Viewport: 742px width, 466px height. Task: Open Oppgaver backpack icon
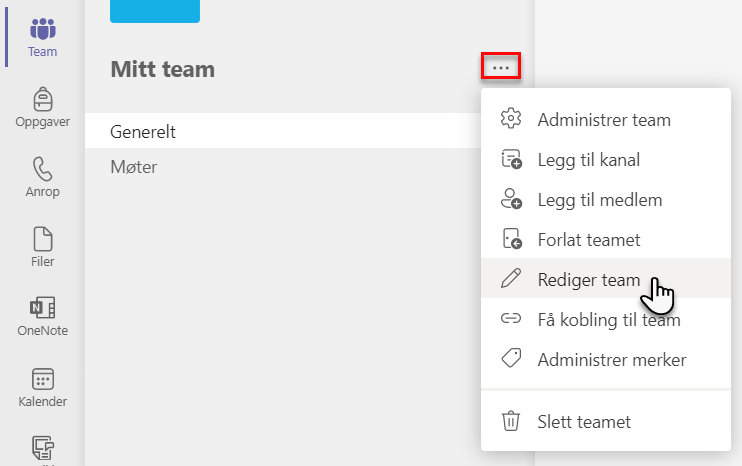43,100
